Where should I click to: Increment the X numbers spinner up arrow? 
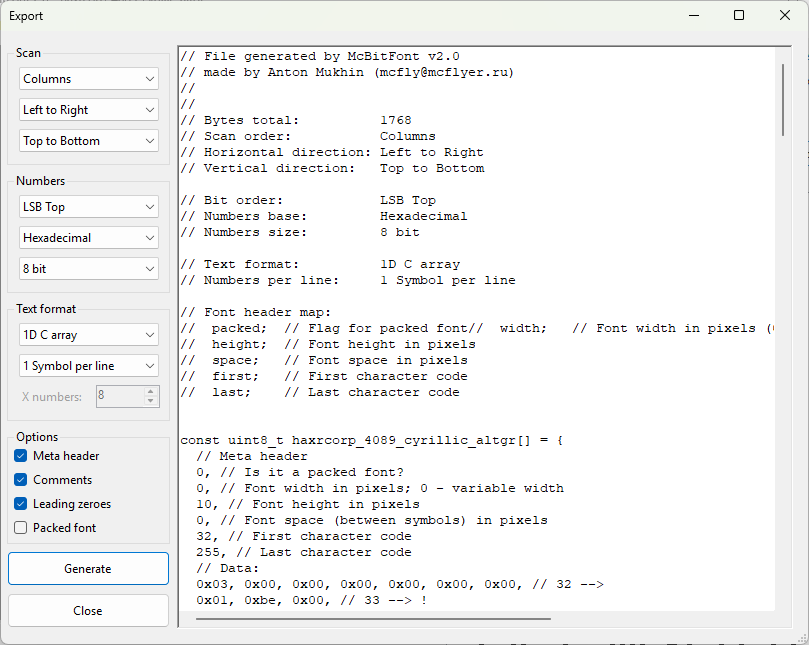pyautogui.click(x=151, y=392)
